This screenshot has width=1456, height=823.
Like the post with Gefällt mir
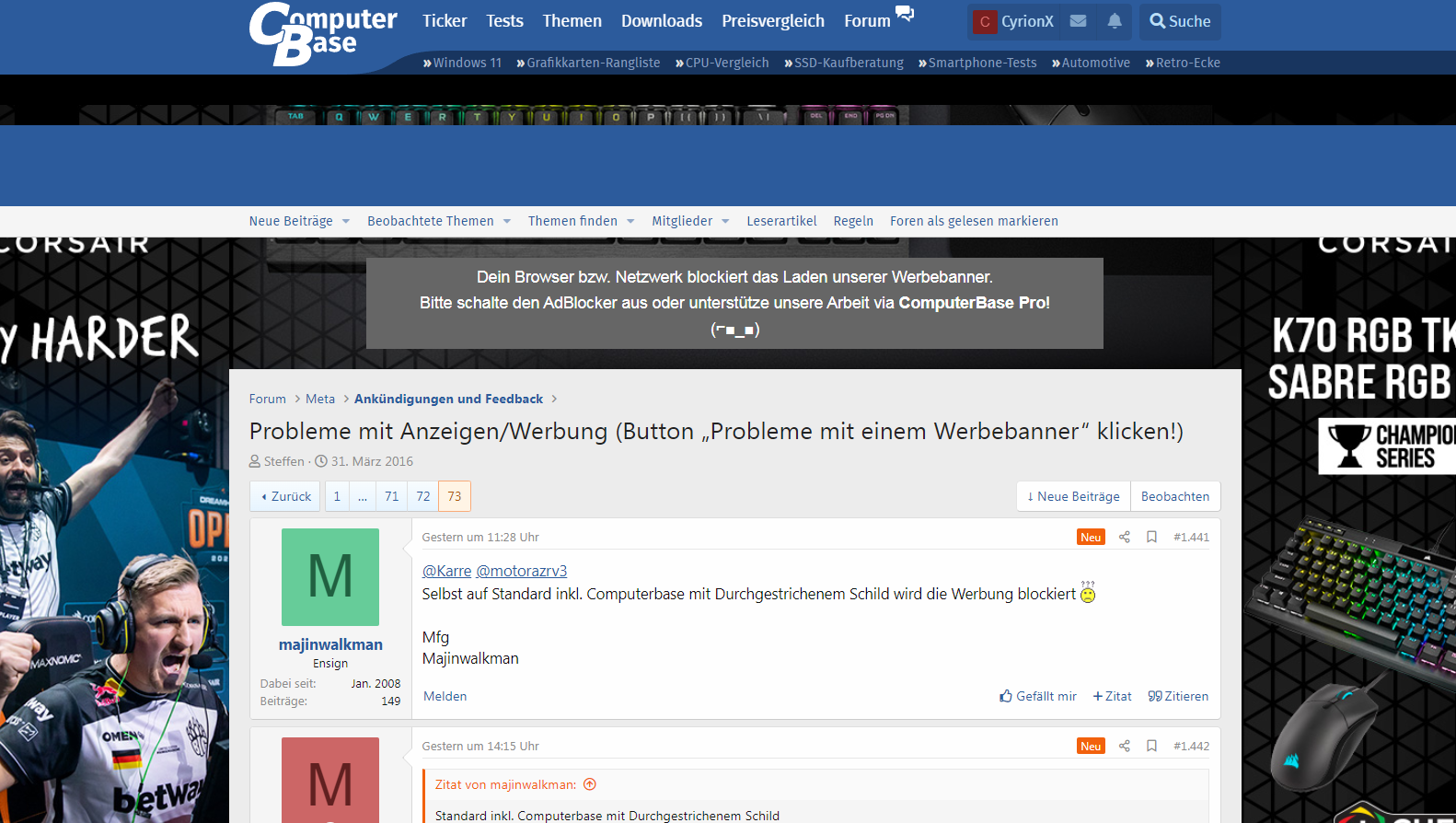click(1038, 696)
